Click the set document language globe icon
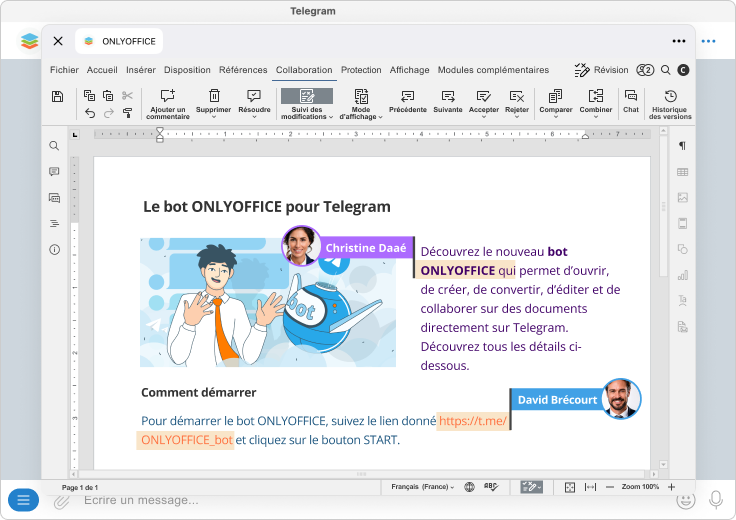 469,487
